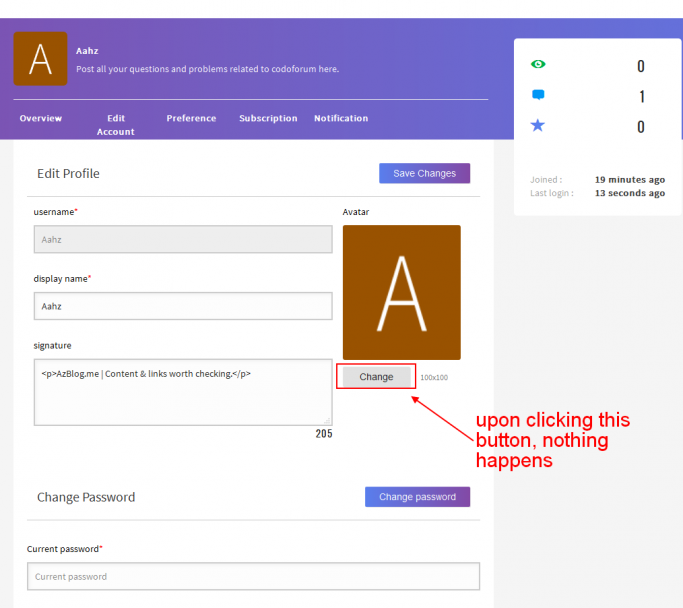Click the 205 signature character counter
This screenshot has height=608, width=683.
tap(324, 434)
